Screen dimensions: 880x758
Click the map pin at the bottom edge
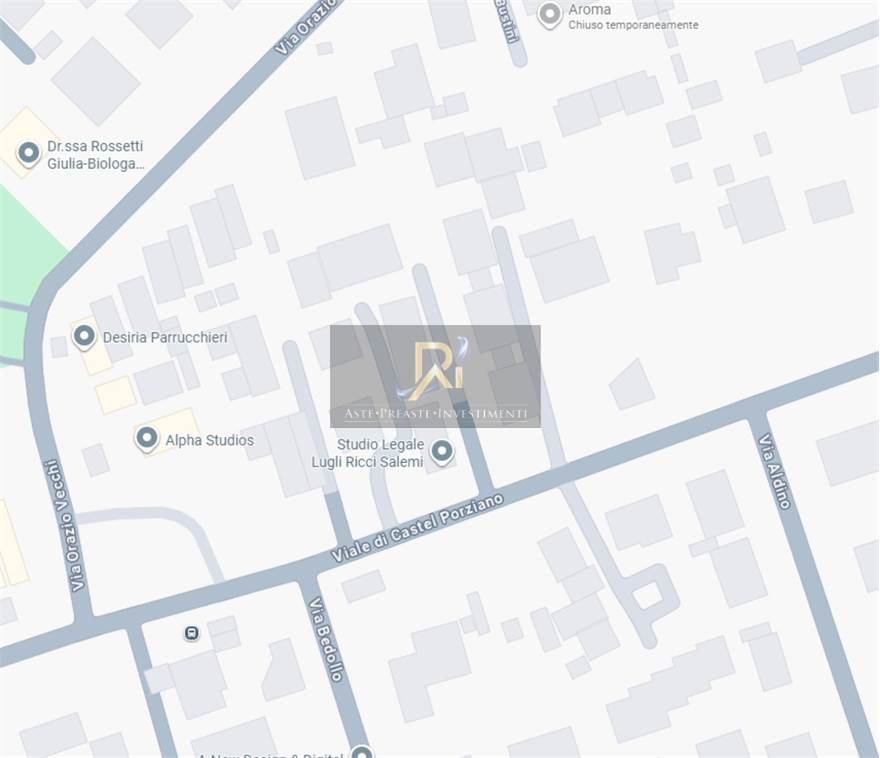(x=361, y=752)
